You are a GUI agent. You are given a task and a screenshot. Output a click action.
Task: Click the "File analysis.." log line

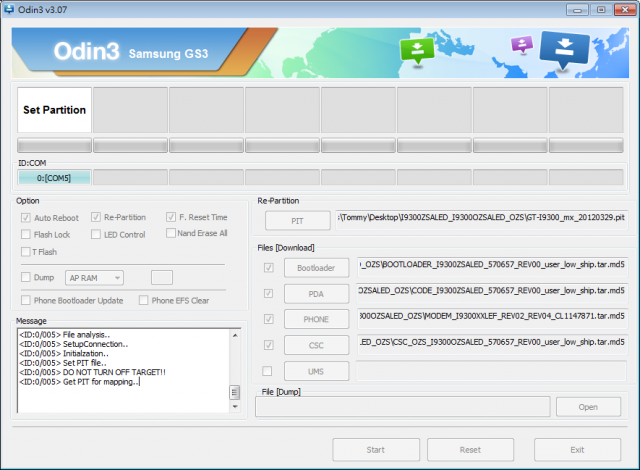[x=64, y=335]
